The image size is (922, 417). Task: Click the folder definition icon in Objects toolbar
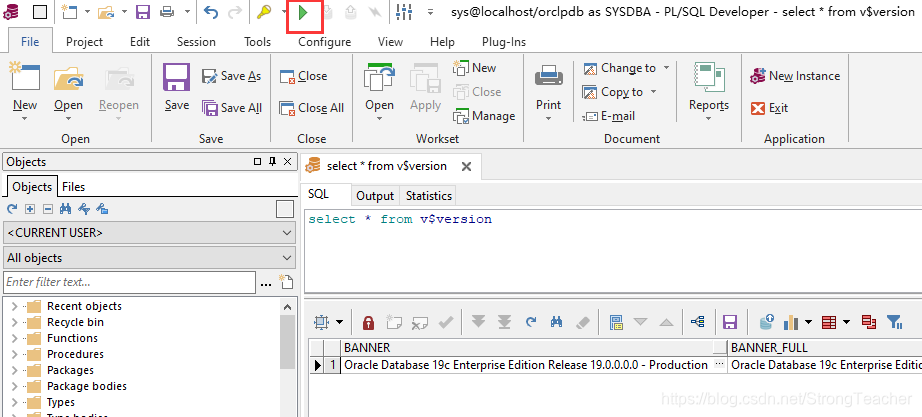point(102,209)
